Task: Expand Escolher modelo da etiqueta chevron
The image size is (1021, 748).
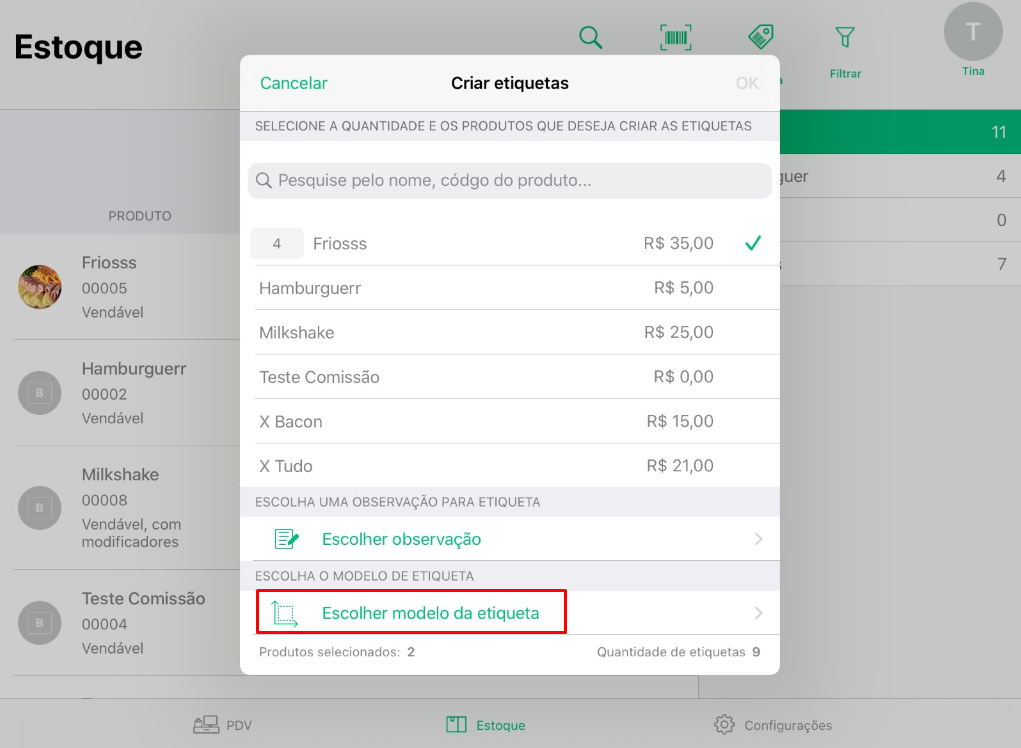Action: click(759, 613)
